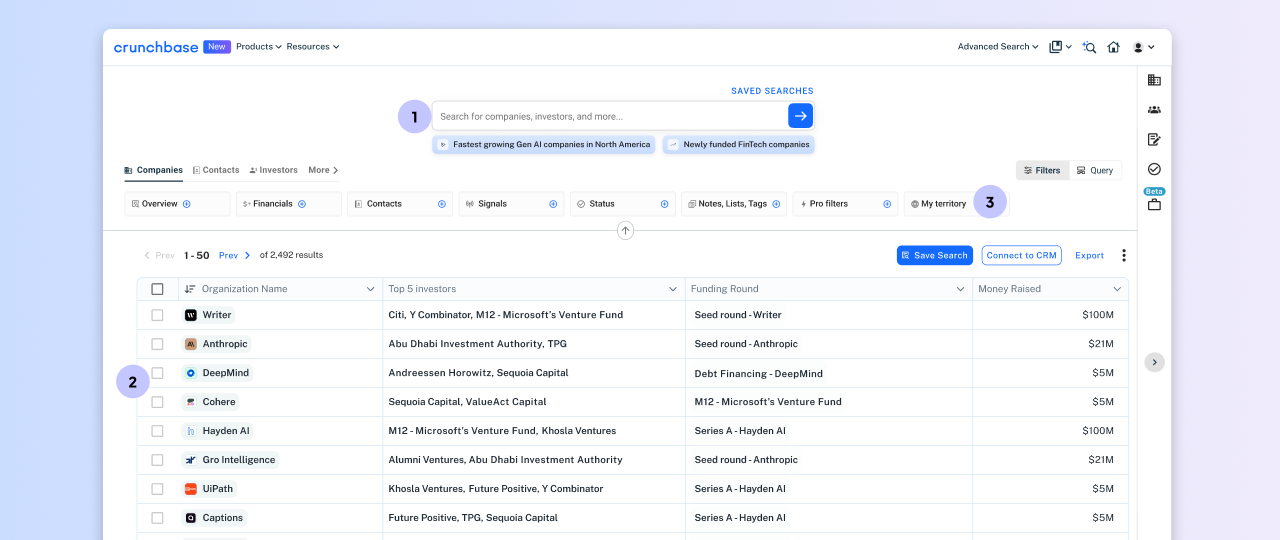Add a Pro filters filter via plus icon
This screenshot has width=1280, height=540.
click(887, 204)
